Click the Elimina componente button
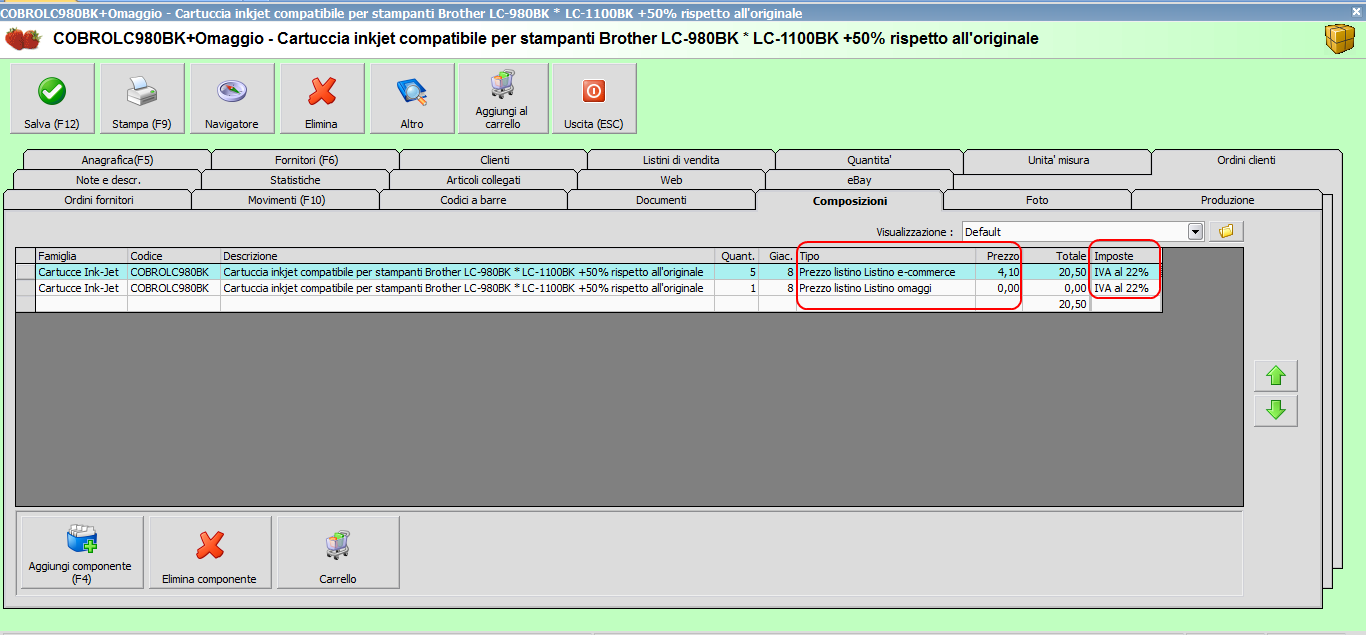Screen dimensions: 1366x635 pyautogui.click(x=210, y=553)
